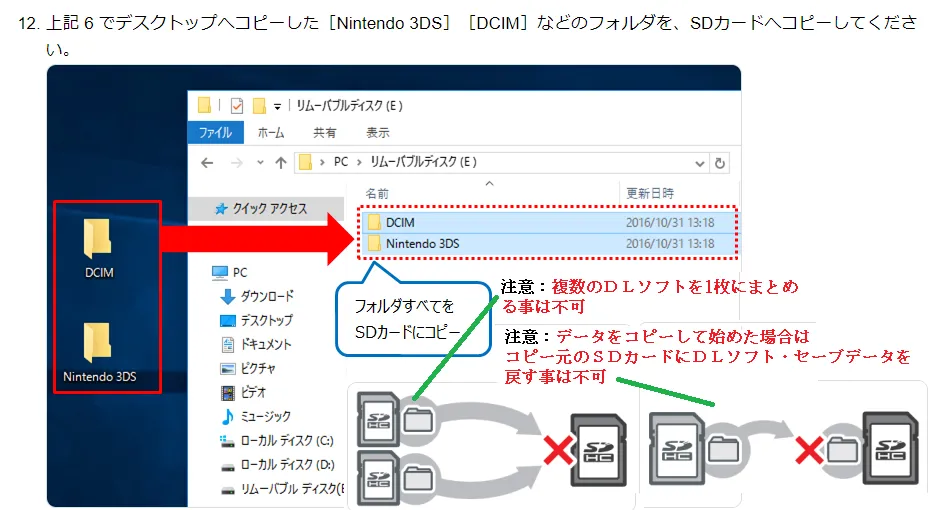Switch to the 表示 ribbon tab
The image size is (931, 510).
pos(378,132)
